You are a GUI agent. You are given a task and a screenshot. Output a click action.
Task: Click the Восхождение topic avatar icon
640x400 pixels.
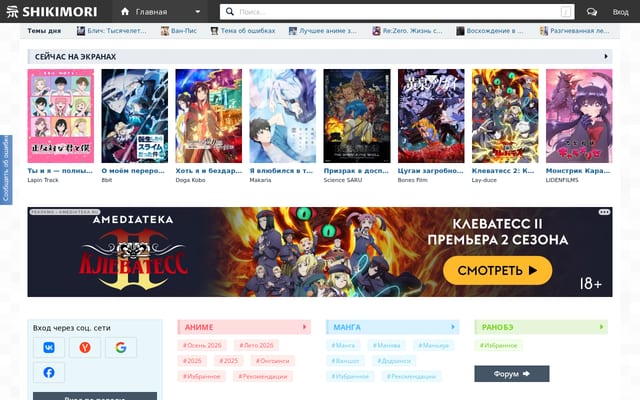[460, 31]
